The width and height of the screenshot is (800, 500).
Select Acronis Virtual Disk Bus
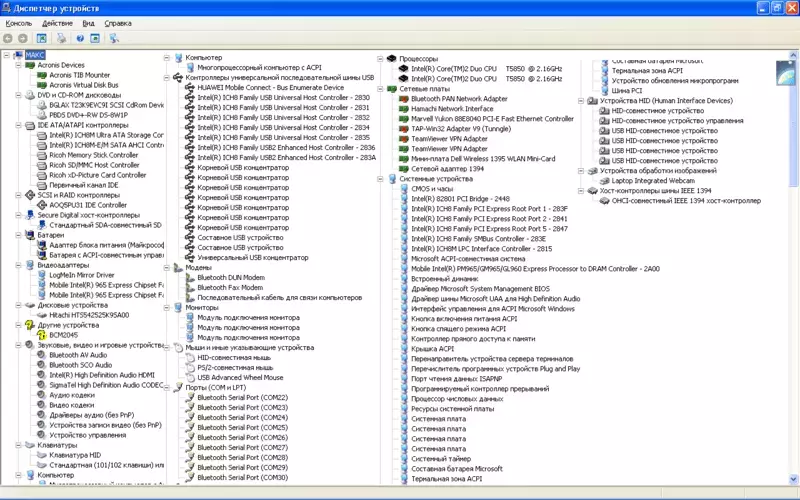click(84, 85)
